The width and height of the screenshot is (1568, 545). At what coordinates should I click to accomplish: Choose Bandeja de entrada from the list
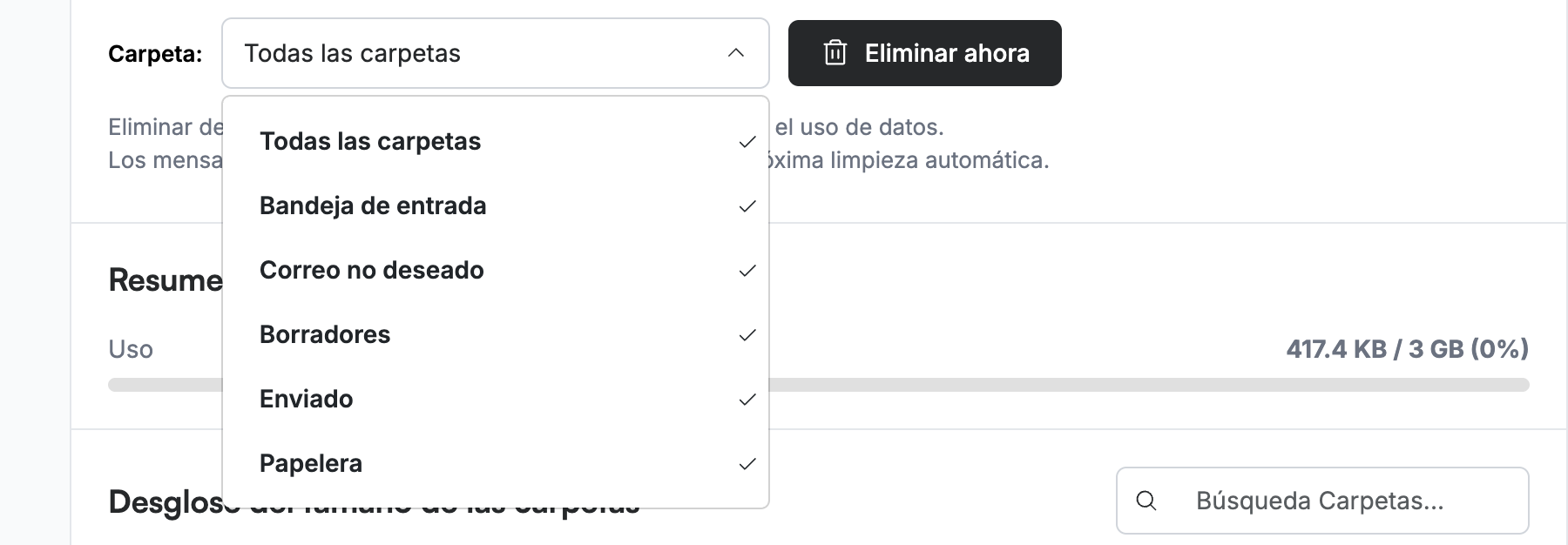pos(496,205)
